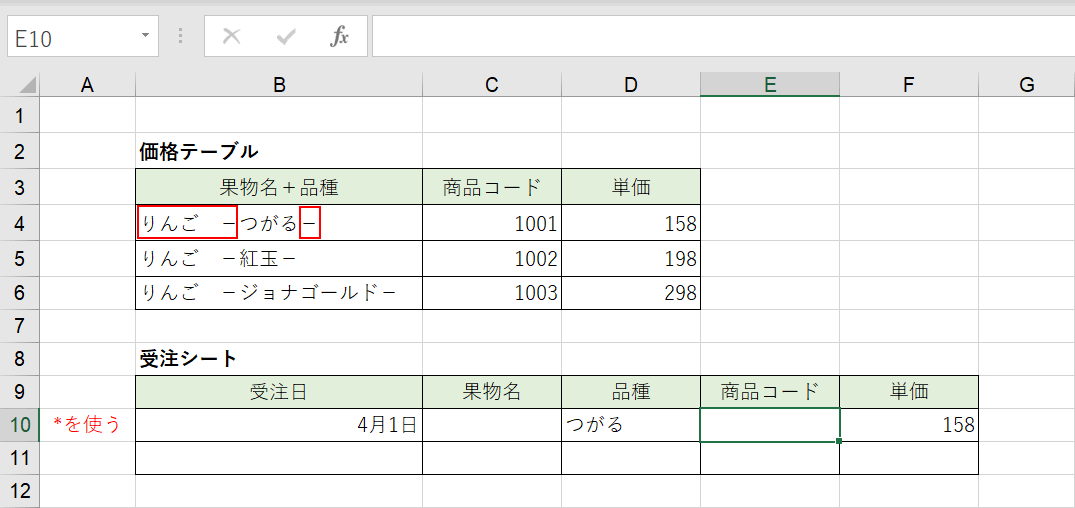Click the 商品コード header in row 9
Image resolution: width=1075 pixels, height=508 pixels.
[x=770, y=391]
